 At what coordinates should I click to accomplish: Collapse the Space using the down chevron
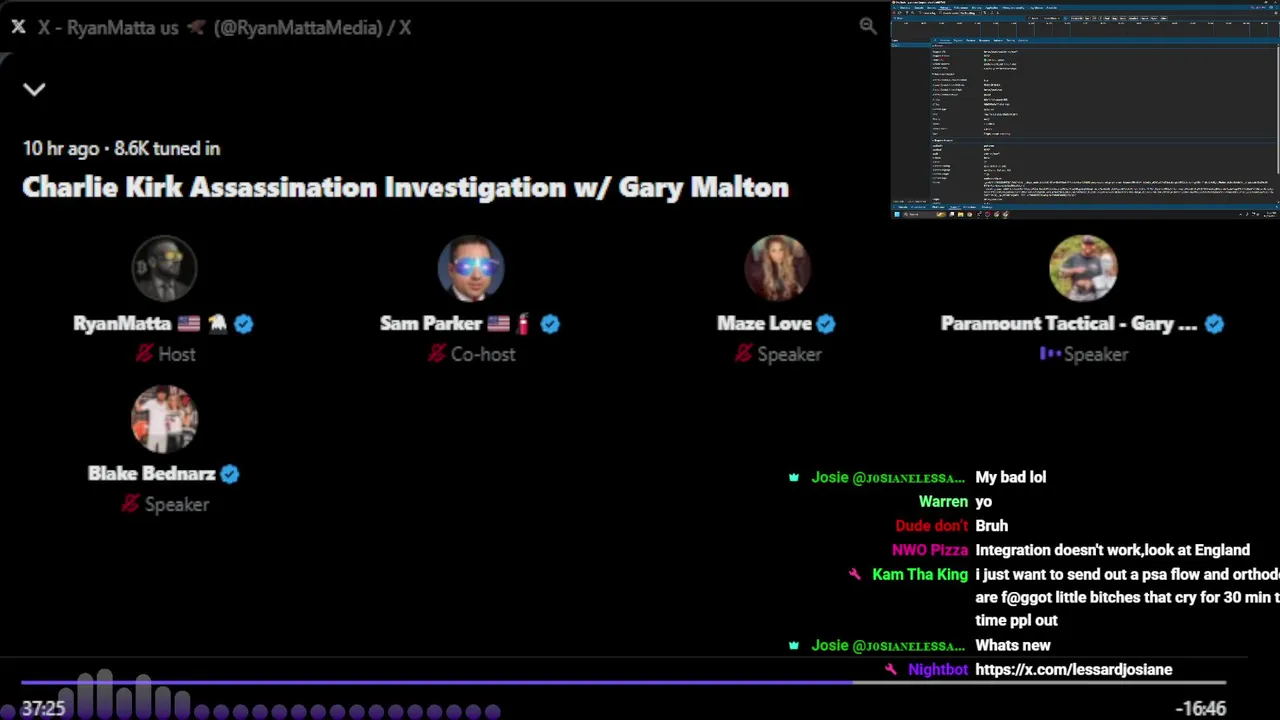click(x=34, y=89)
